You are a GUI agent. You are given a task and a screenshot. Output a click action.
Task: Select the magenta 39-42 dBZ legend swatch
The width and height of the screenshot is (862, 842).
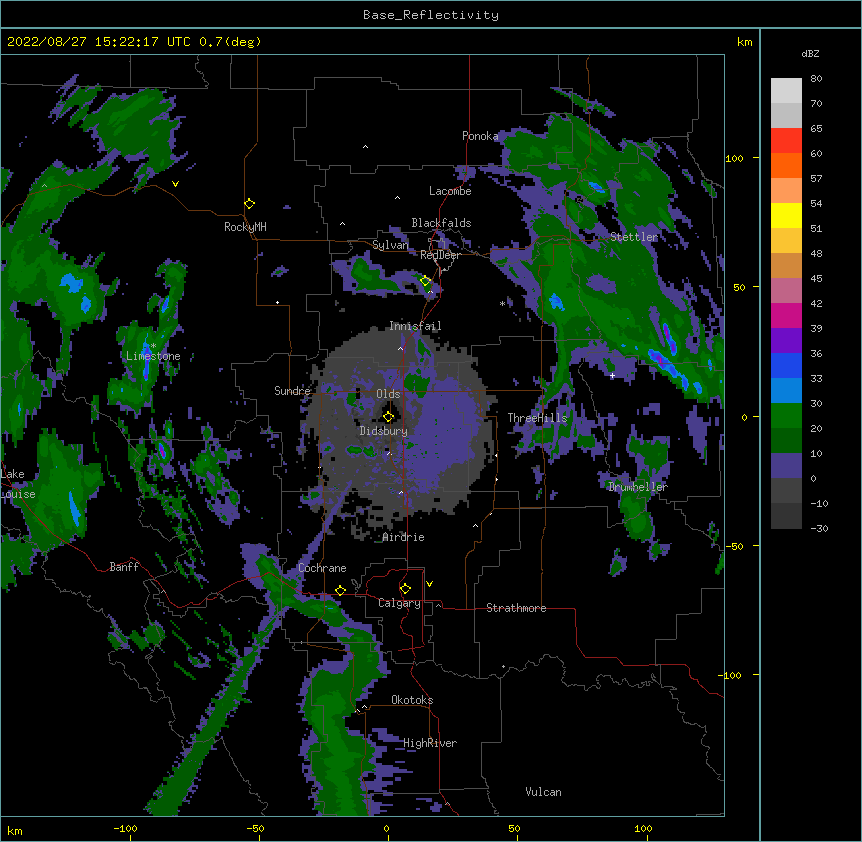coord(786,315)
